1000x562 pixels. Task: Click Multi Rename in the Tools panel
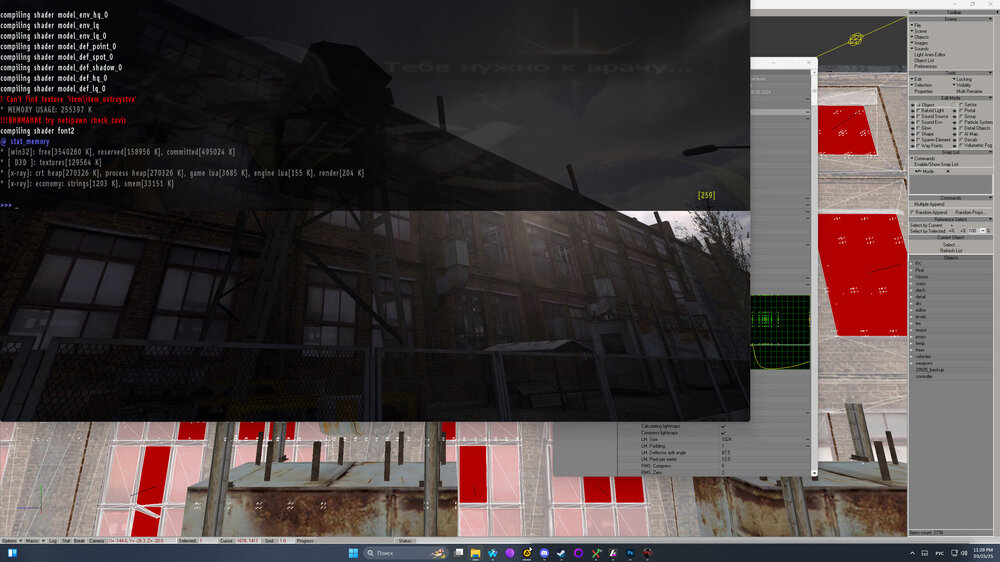tap(969, 91)
